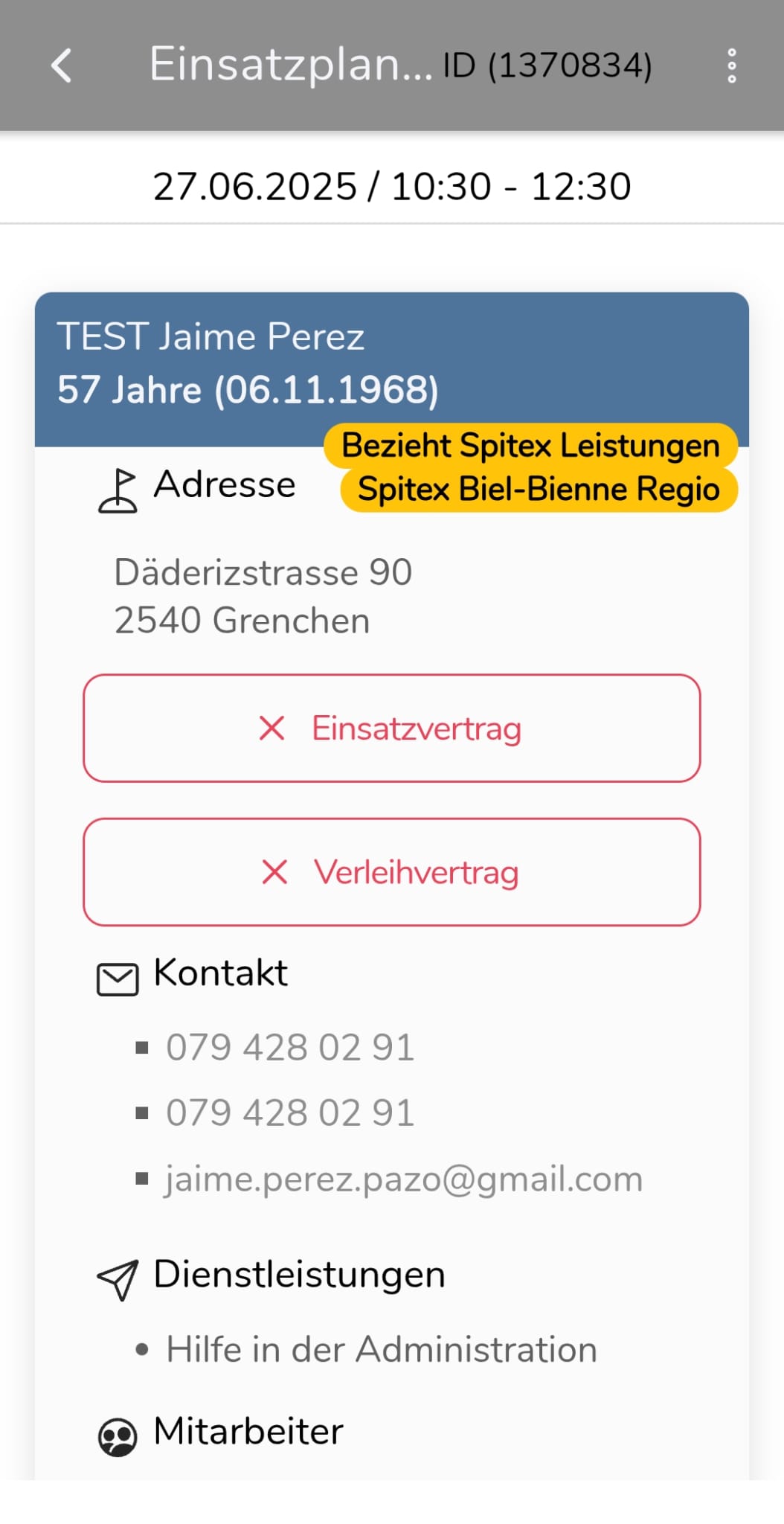Screen dimensions: 784x1524
Task: Tap the date and time 27.06.2025 line
Action: 392,186
